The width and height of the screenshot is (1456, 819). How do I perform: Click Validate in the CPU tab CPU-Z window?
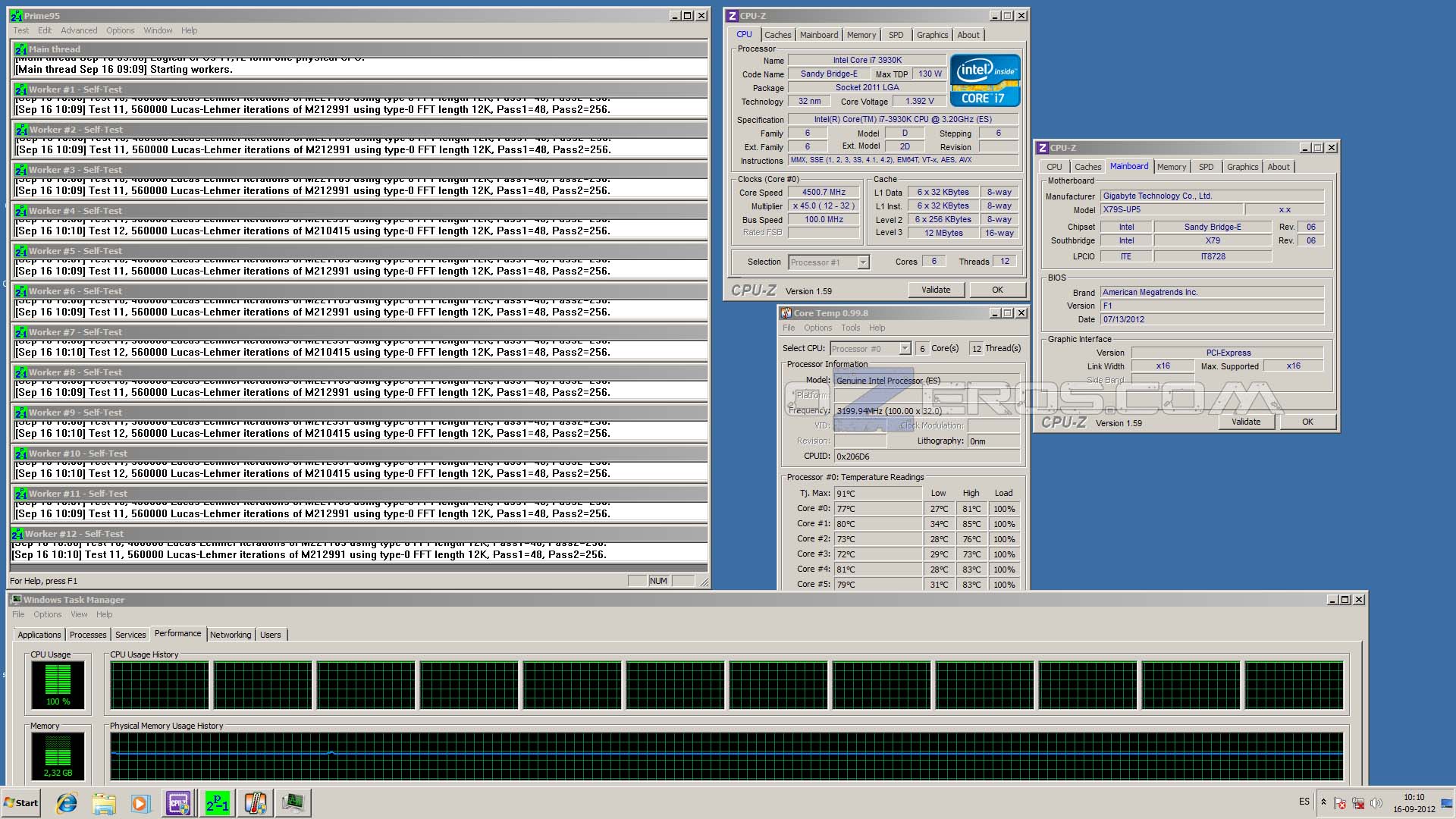click(x=936, y=290)
